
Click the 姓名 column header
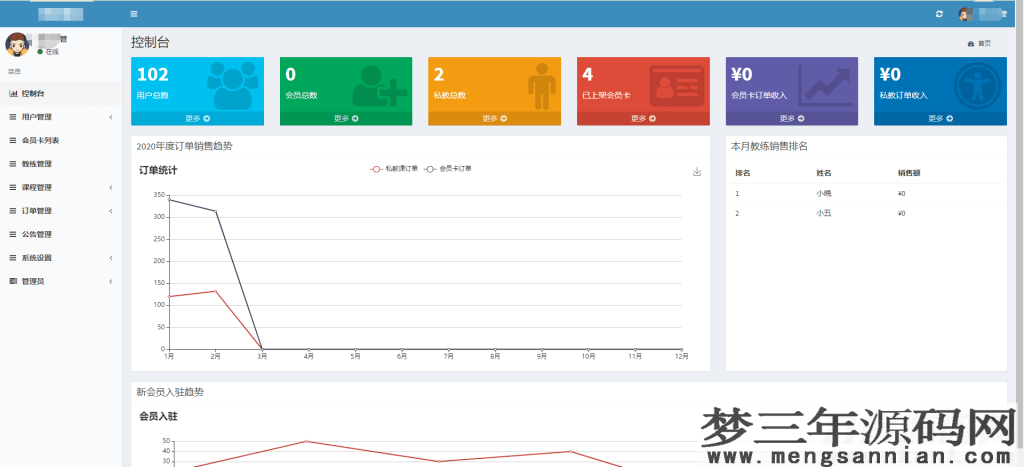click(x=824, y=173)
